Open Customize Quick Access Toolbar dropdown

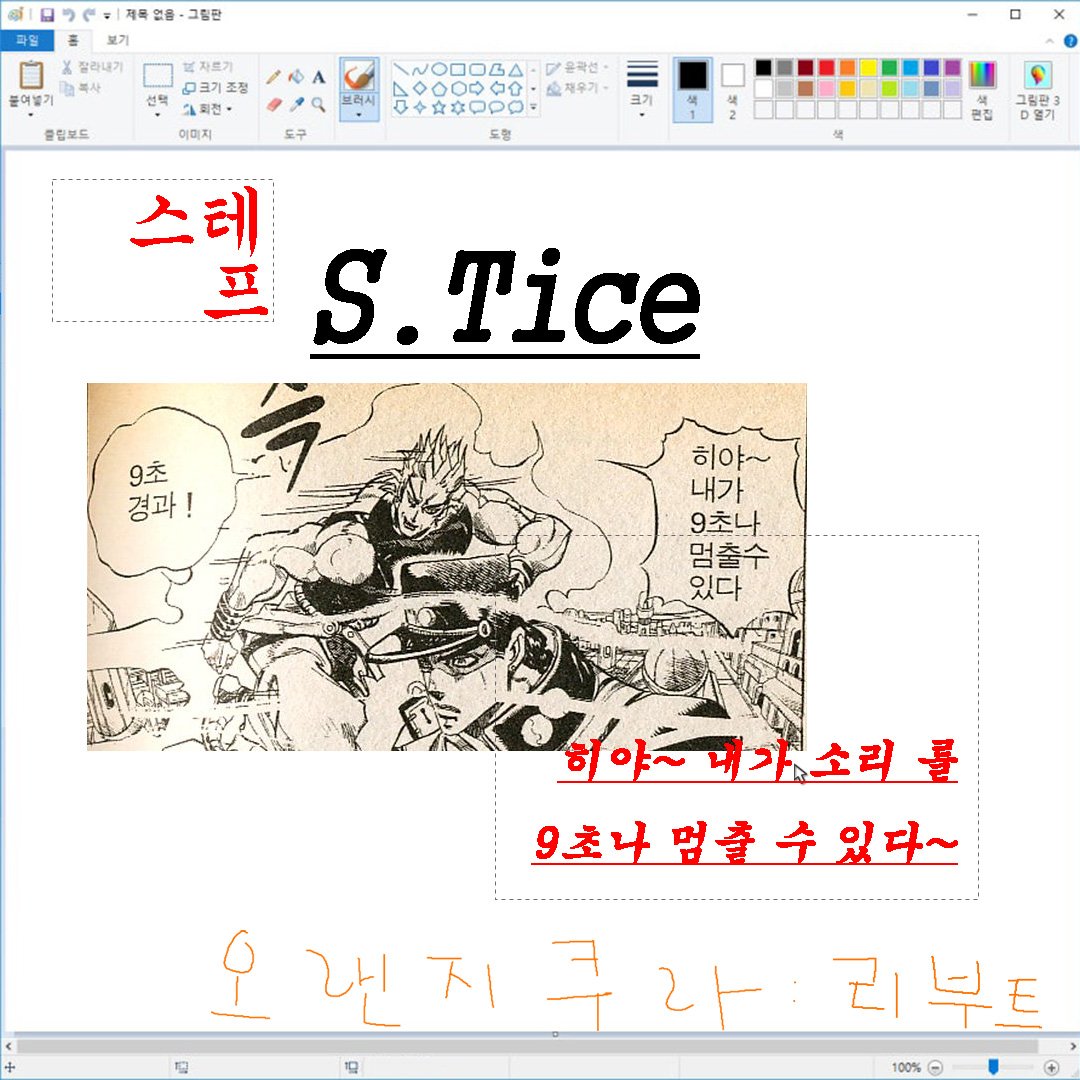(x=107, y=16)
